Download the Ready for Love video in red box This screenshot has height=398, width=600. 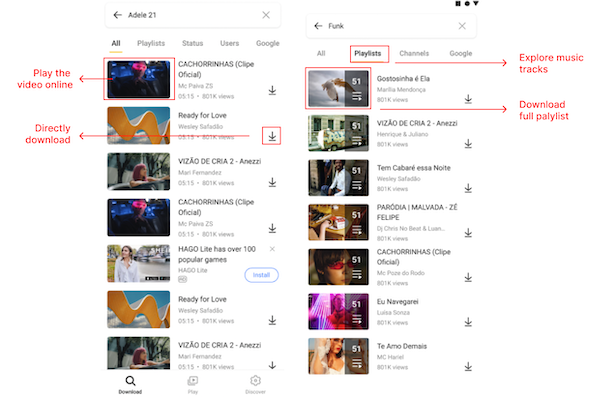(x=272, y=136)
